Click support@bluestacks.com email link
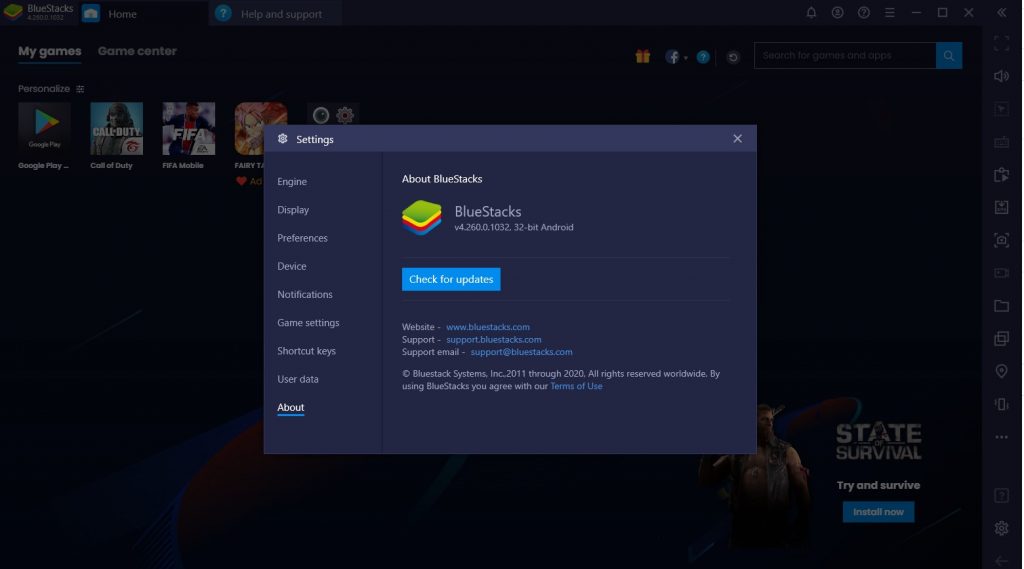This screenshot has height=569, width=1024. tap(521, 351)
